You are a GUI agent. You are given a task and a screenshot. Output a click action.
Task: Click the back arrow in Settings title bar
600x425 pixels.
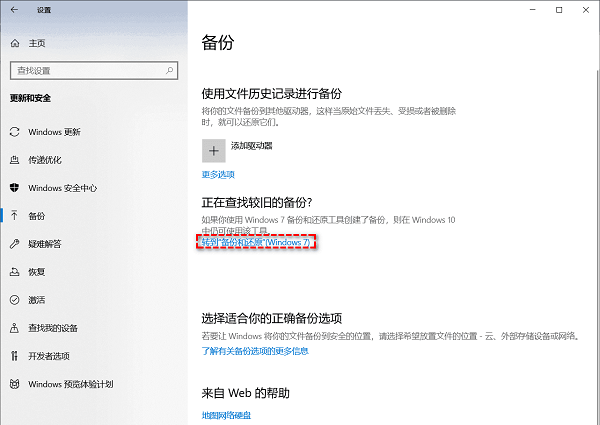pos(15,10)
